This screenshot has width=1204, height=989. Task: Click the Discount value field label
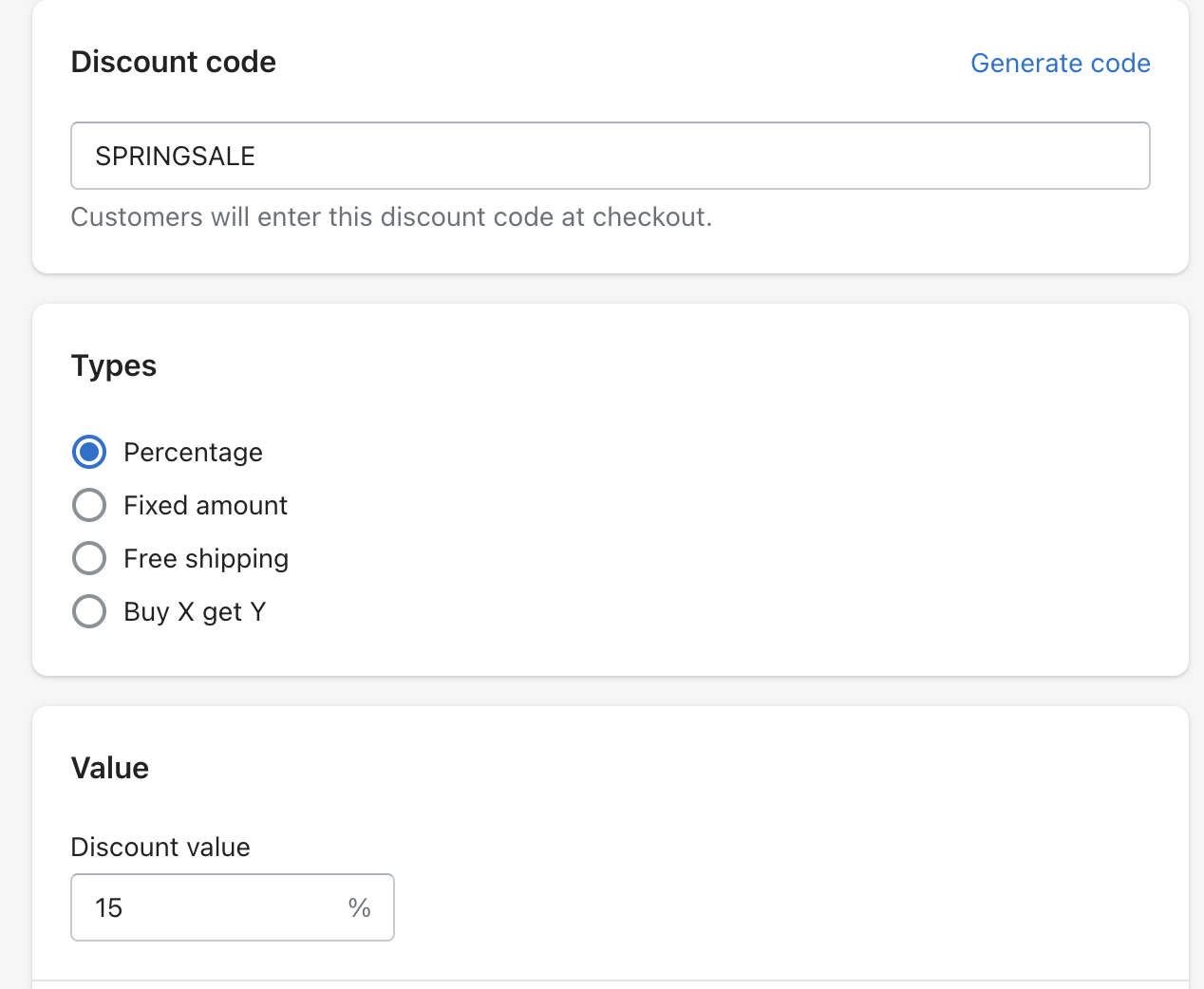(x=160, y=847)
